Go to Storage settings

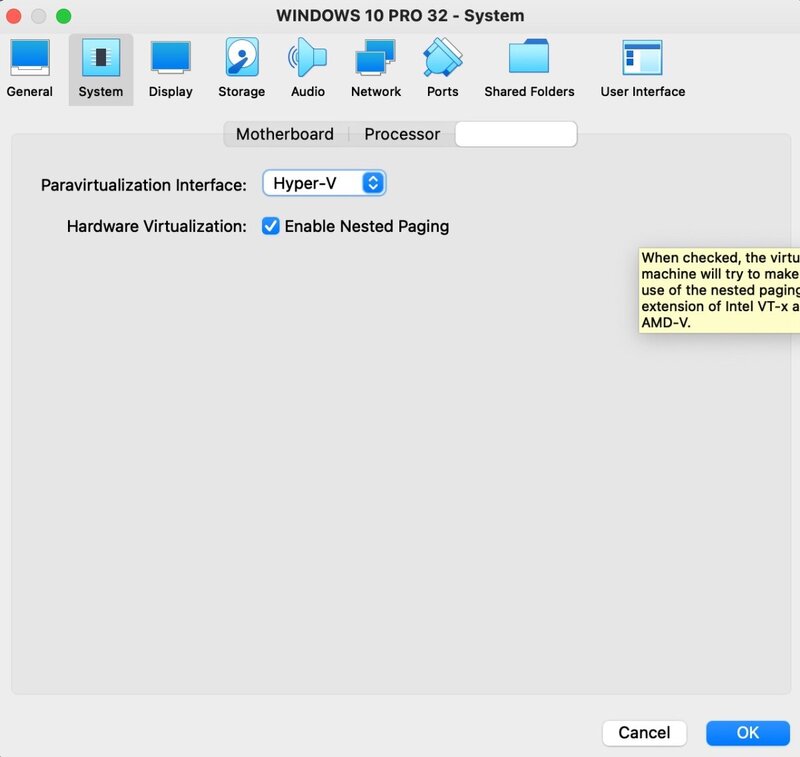242,69
